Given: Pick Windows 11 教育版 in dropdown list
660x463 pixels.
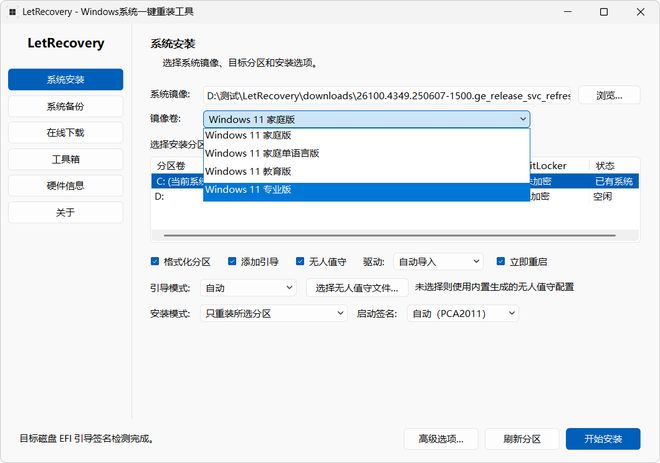Looking at the screenshot, I should click(x=367, y=171).
